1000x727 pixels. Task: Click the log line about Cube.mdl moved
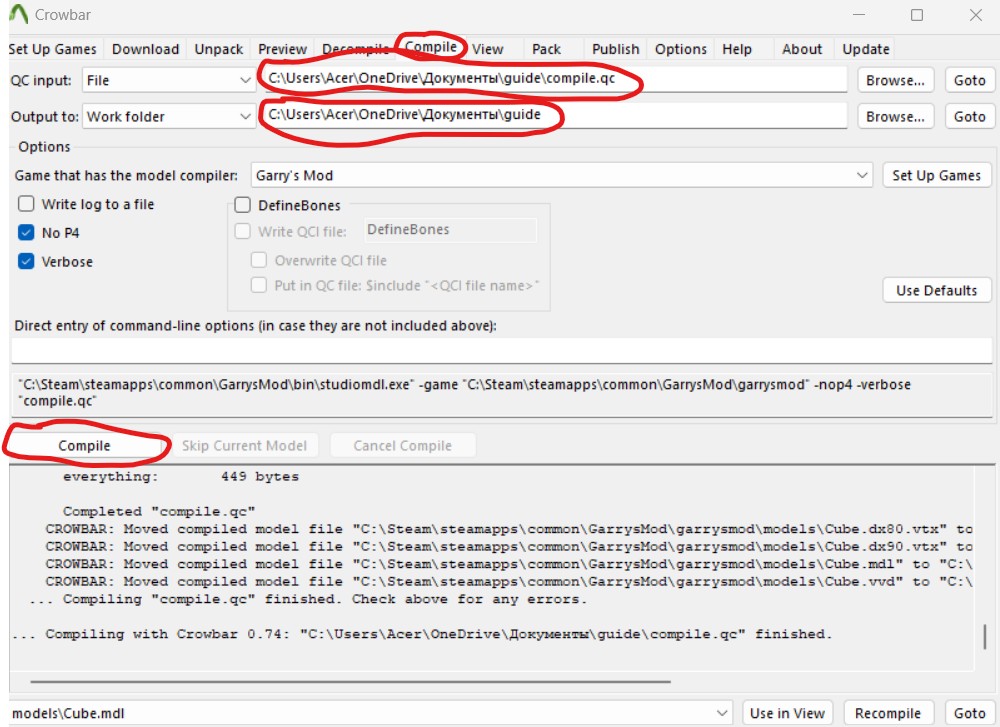(509, 564)
